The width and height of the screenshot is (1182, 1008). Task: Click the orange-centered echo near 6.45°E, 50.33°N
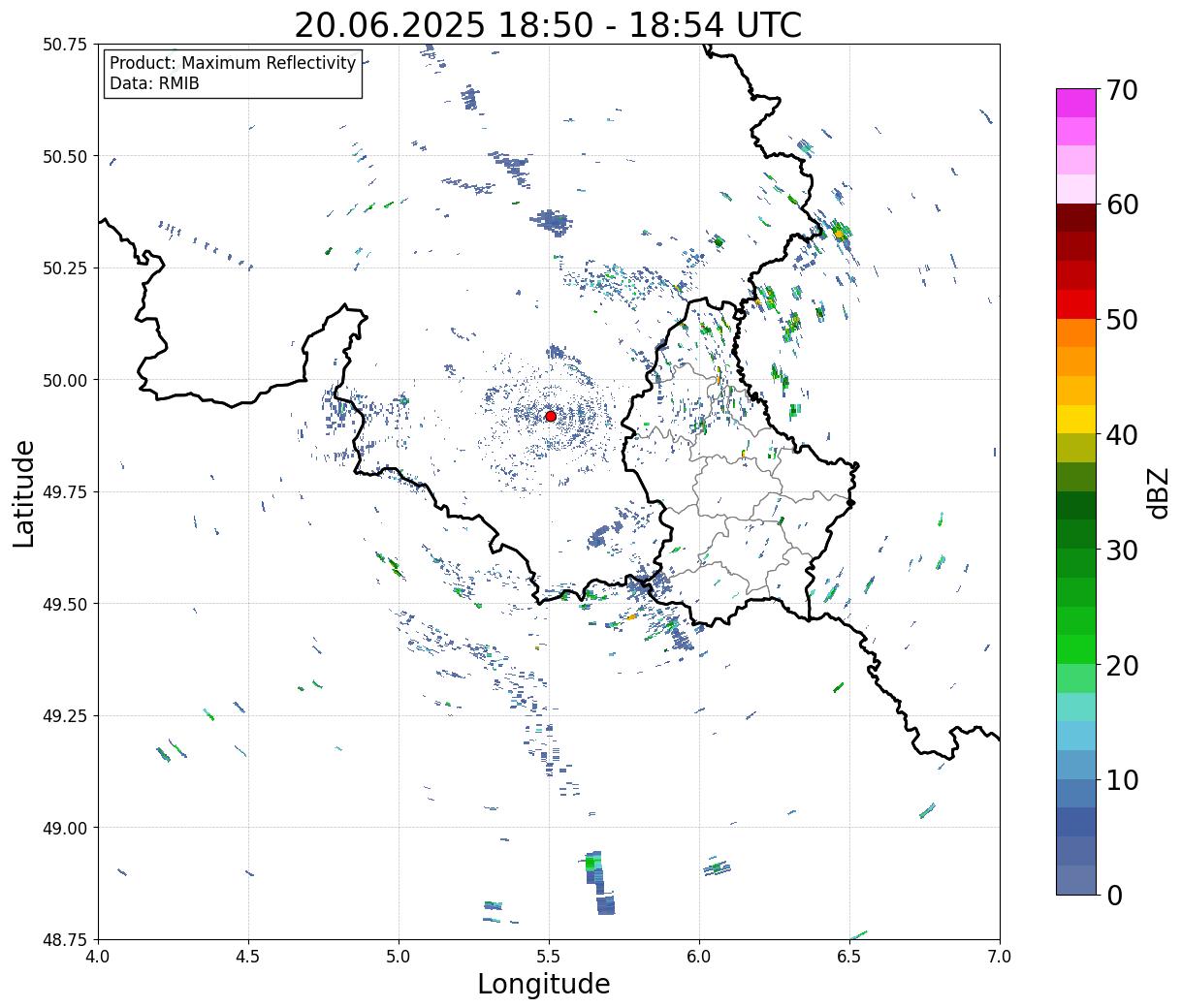[840, 233]
